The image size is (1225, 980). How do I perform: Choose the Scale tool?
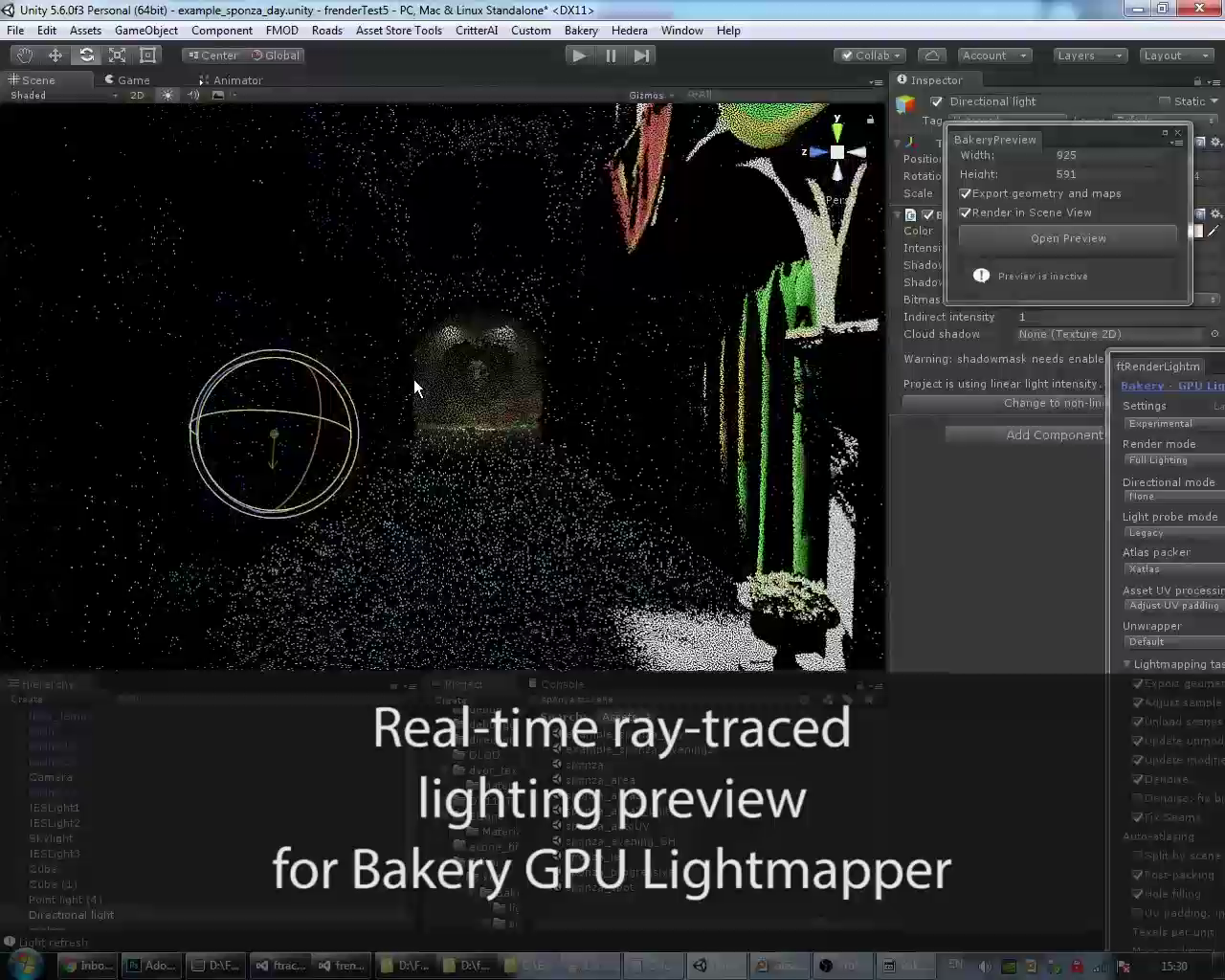click(x=117, y=56)
